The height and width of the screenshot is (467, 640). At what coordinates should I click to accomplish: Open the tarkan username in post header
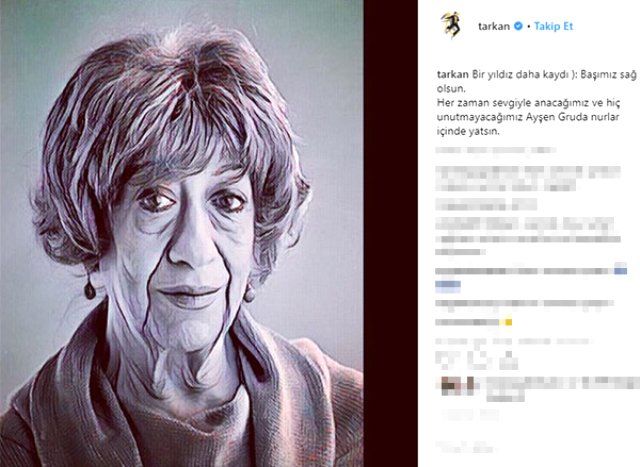494,27
